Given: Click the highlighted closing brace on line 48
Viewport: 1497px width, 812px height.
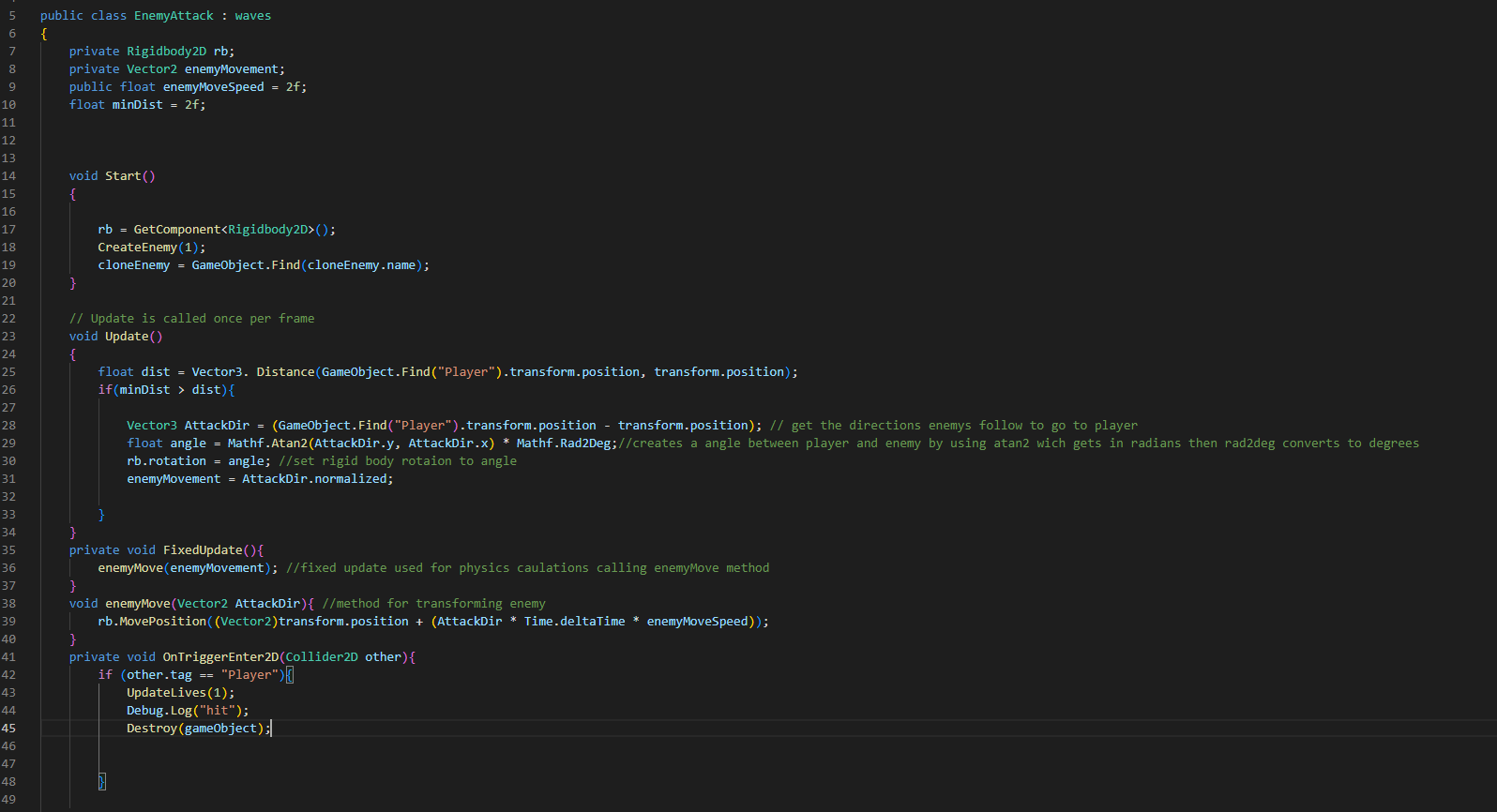Looking at the screenshot, I should point(102,782).
